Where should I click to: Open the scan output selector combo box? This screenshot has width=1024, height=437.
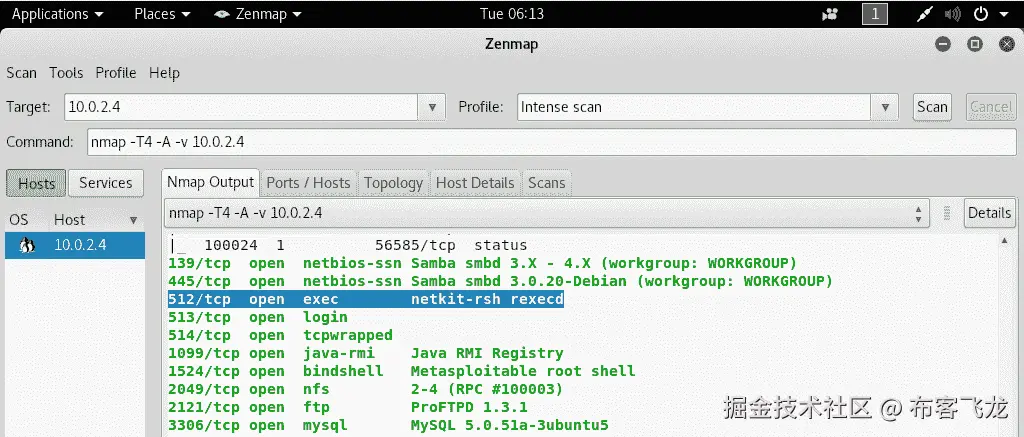click(546, 213)
